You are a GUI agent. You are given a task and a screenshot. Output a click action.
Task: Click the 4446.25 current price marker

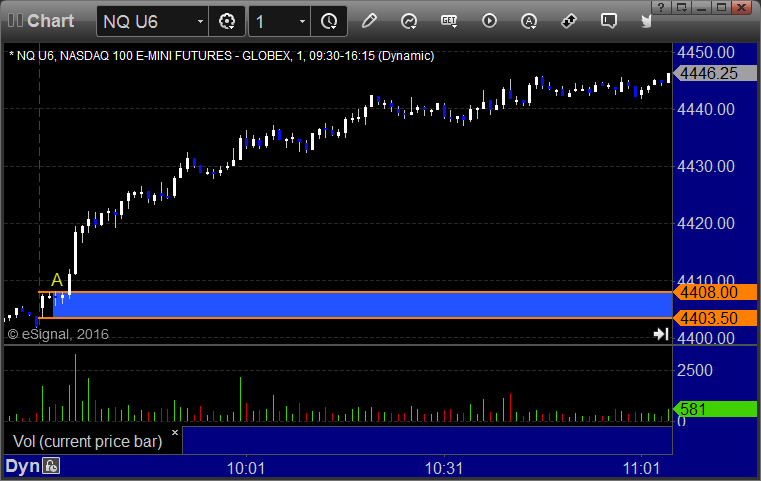pos(715,73)
